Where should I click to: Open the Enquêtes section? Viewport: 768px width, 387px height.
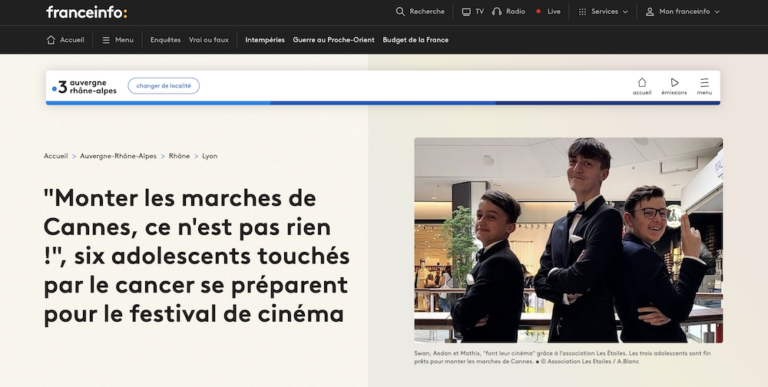(166, 40)
